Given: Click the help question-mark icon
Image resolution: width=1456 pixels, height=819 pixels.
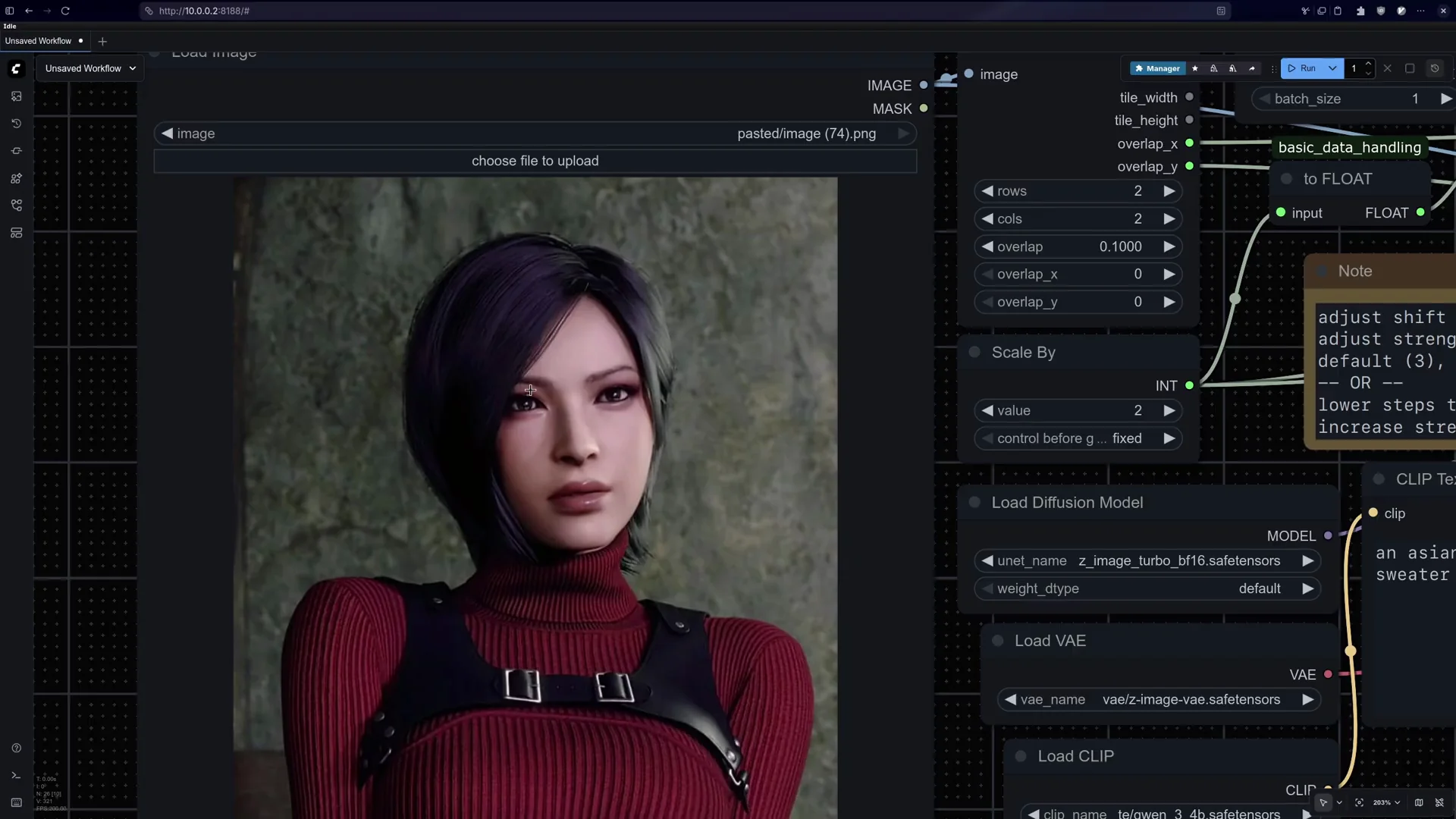Looking at the screenshot, I should point(16,748).
